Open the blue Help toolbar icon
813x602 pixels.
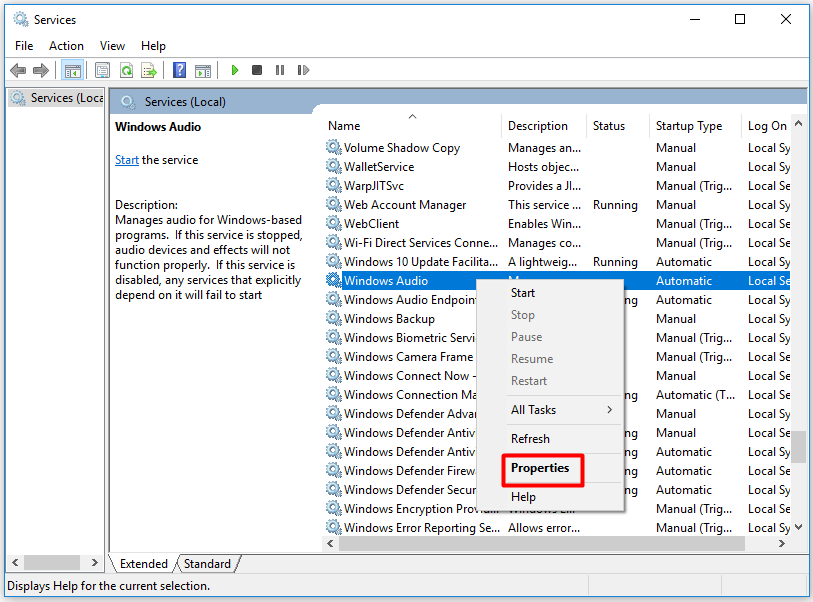coord(179,70)
